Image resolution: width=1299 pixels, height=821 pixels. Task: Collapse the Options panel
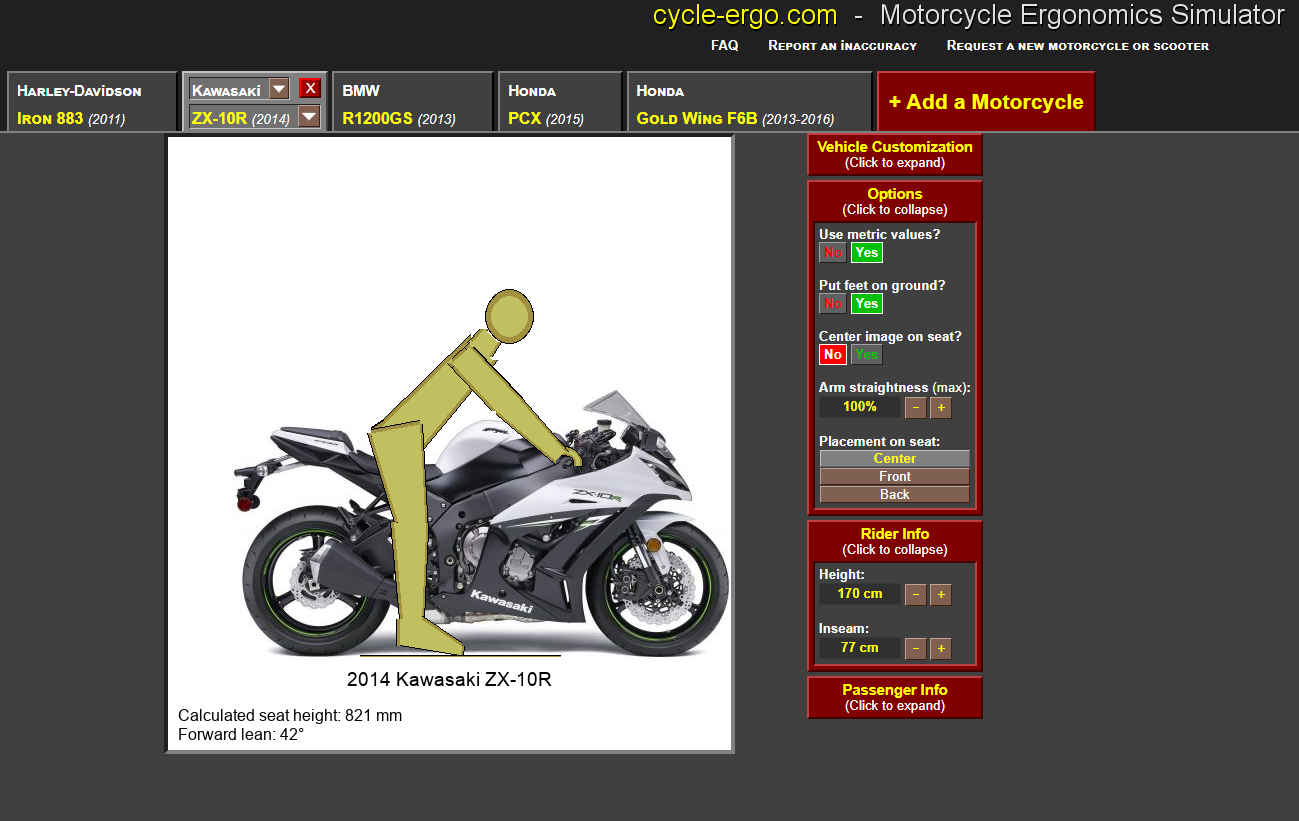[x=895, y=201]
